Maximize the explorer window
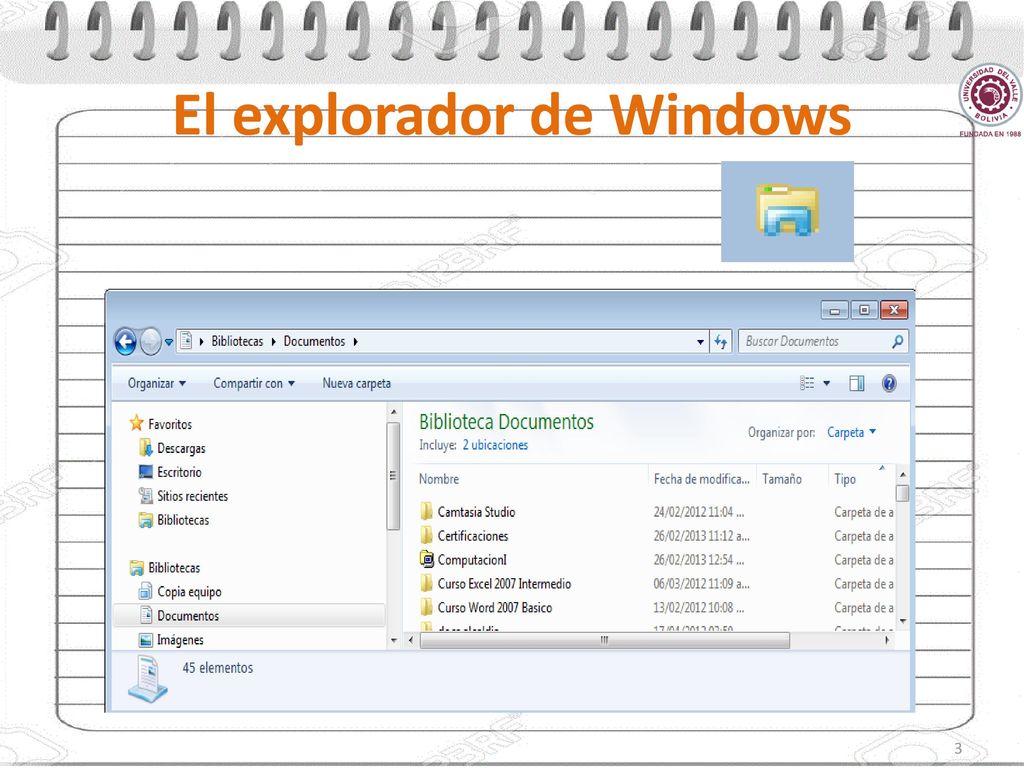Image resolution: width=1024 pixels, height=768 pixels. pyautogui.click(x=864, y=310)
